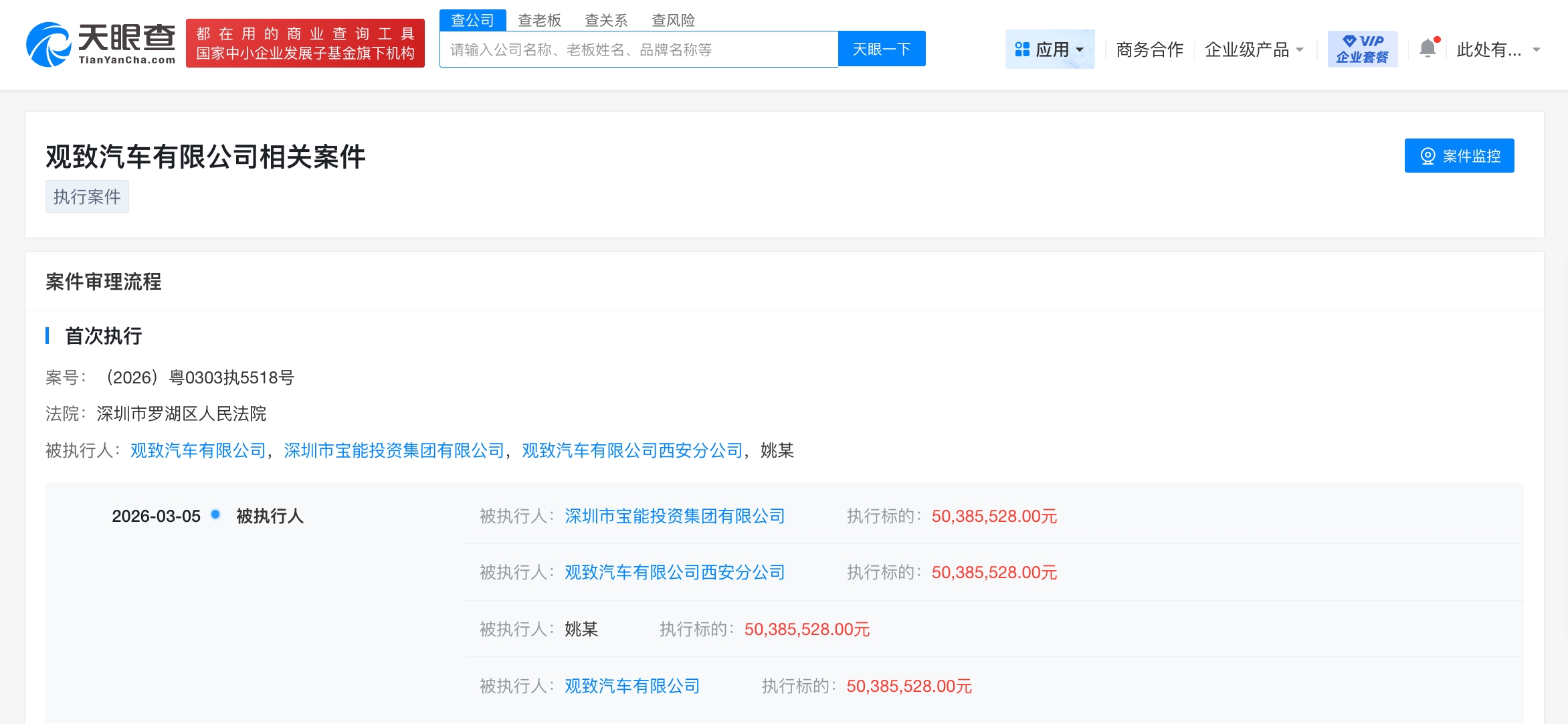Screen dimensions: 1568x724
Task: Click the red slogan banner image
Action: (x=305, y=43)
